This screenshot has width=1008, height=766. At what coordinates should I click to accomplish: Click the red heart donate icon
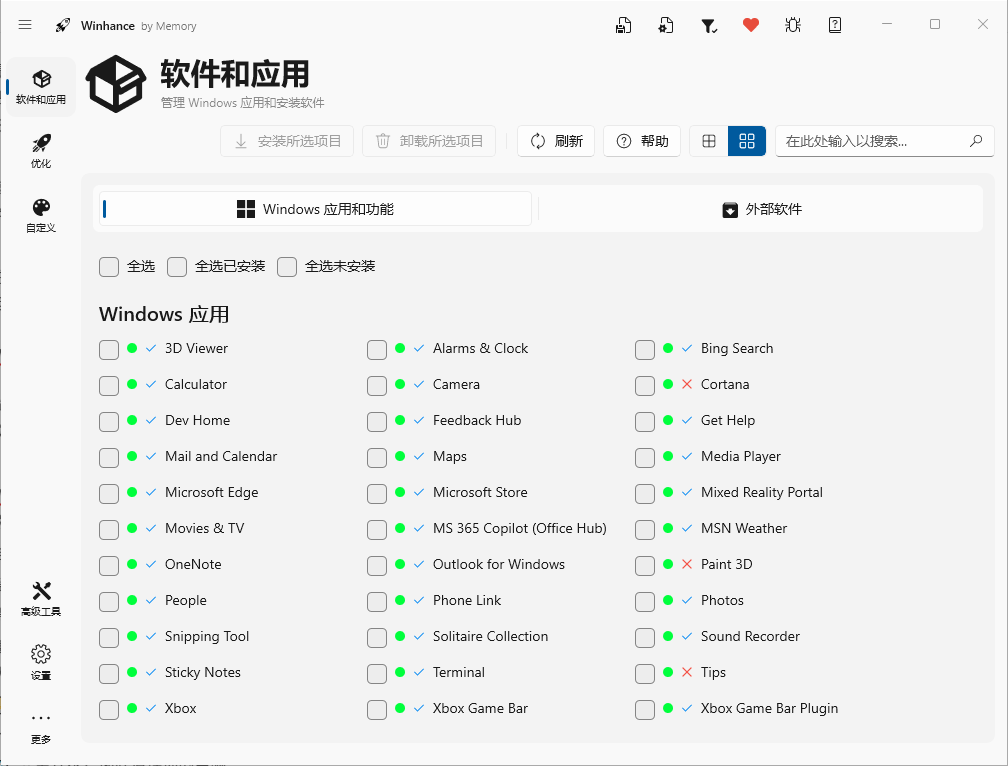(x=751, y=24)
